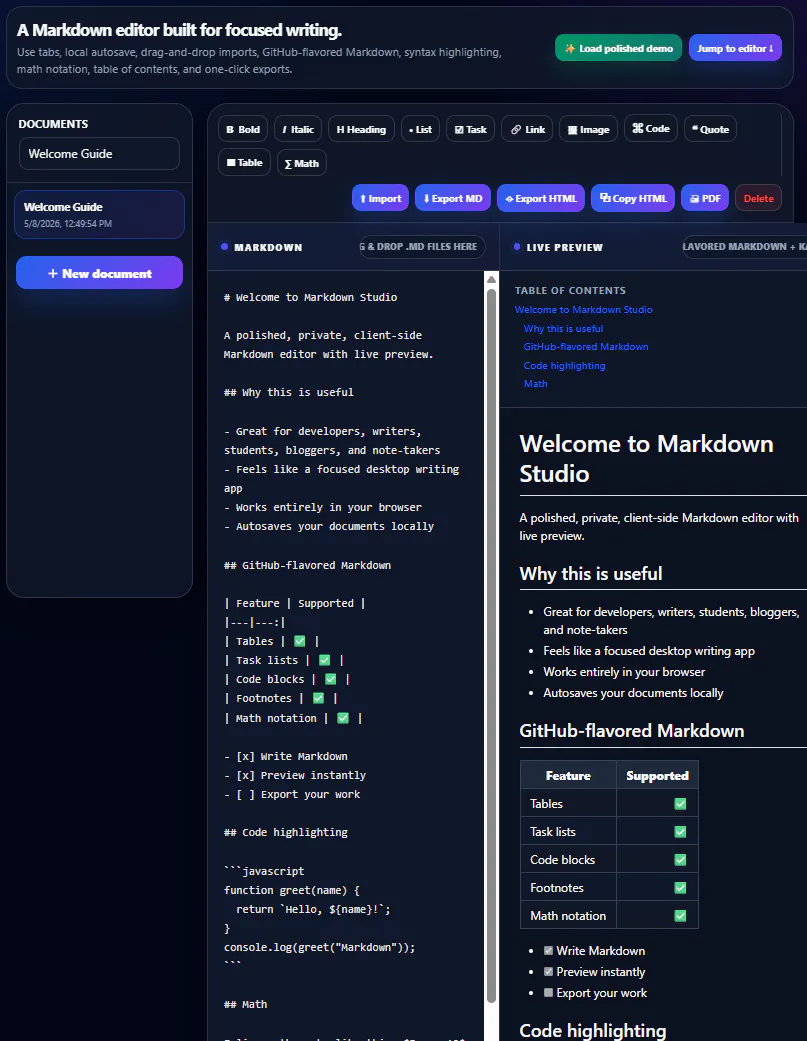Click the TABLE OF CONTENTS heading
The width and height of the screenshot is (807, 1041).
570,290
